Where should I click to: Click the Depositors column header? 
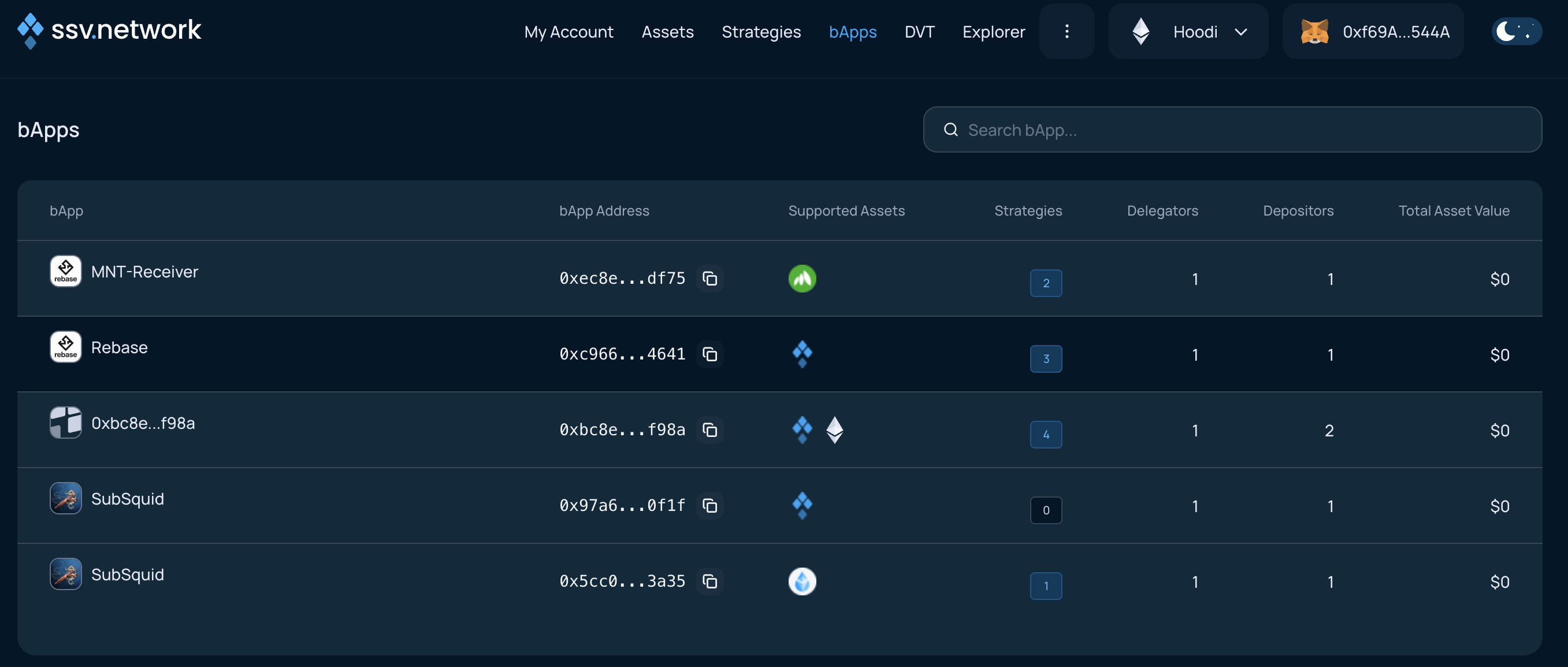1298,211
